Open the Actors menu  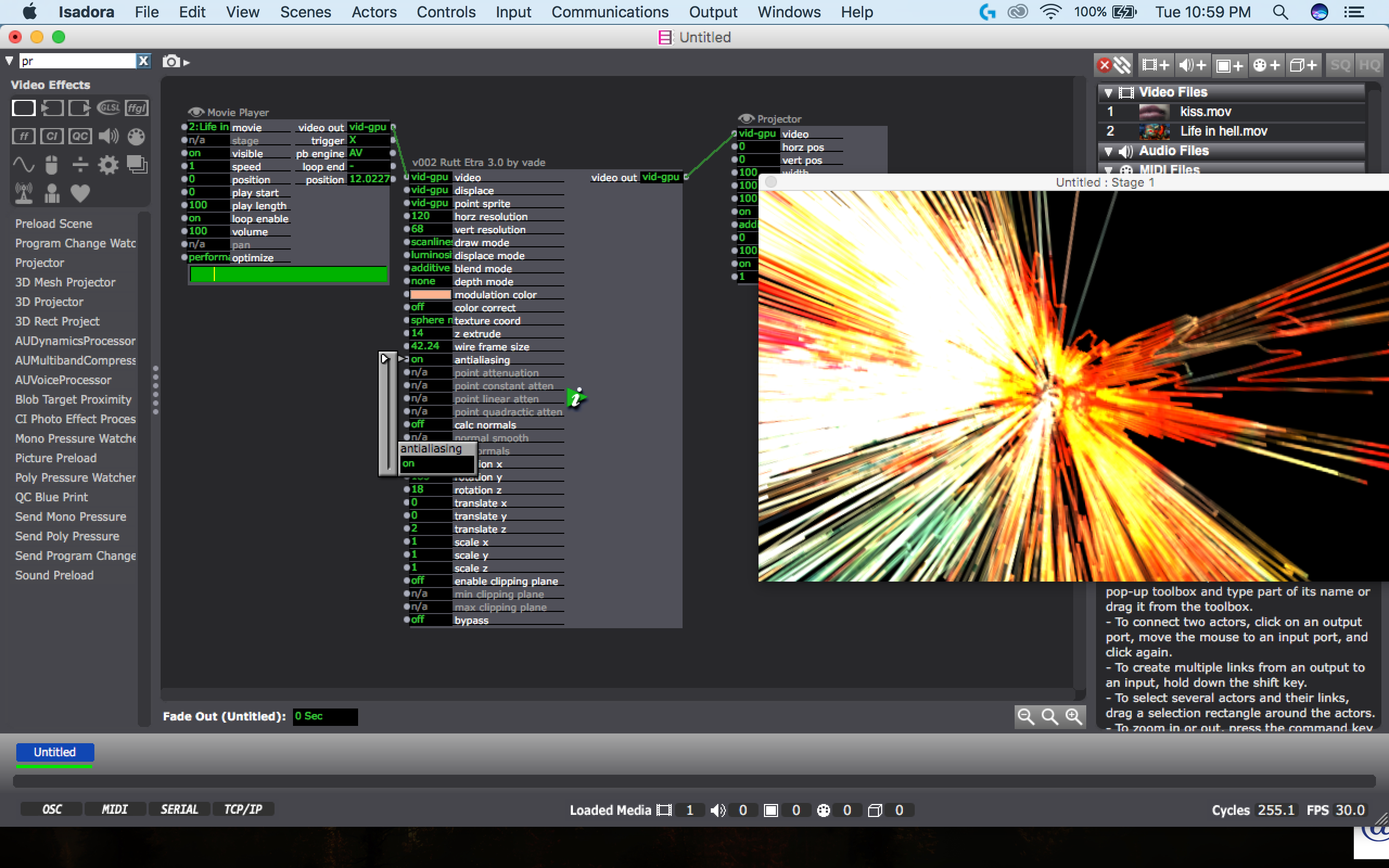(x=374, y=11)
